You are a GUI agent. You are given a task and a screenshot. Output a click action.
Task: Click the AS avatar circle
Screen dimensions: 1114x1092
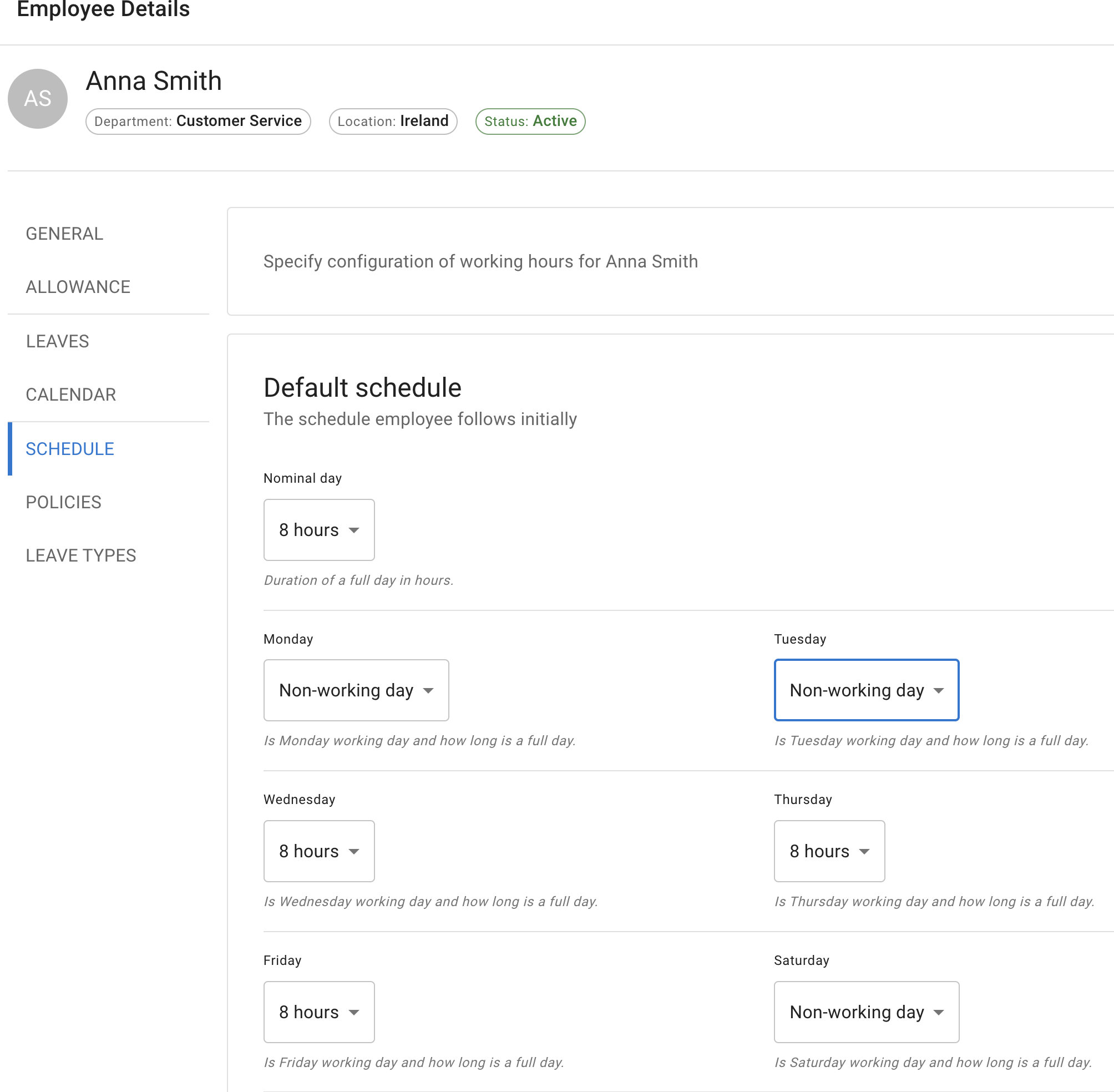pyautogui.click(x=37, y=99)
